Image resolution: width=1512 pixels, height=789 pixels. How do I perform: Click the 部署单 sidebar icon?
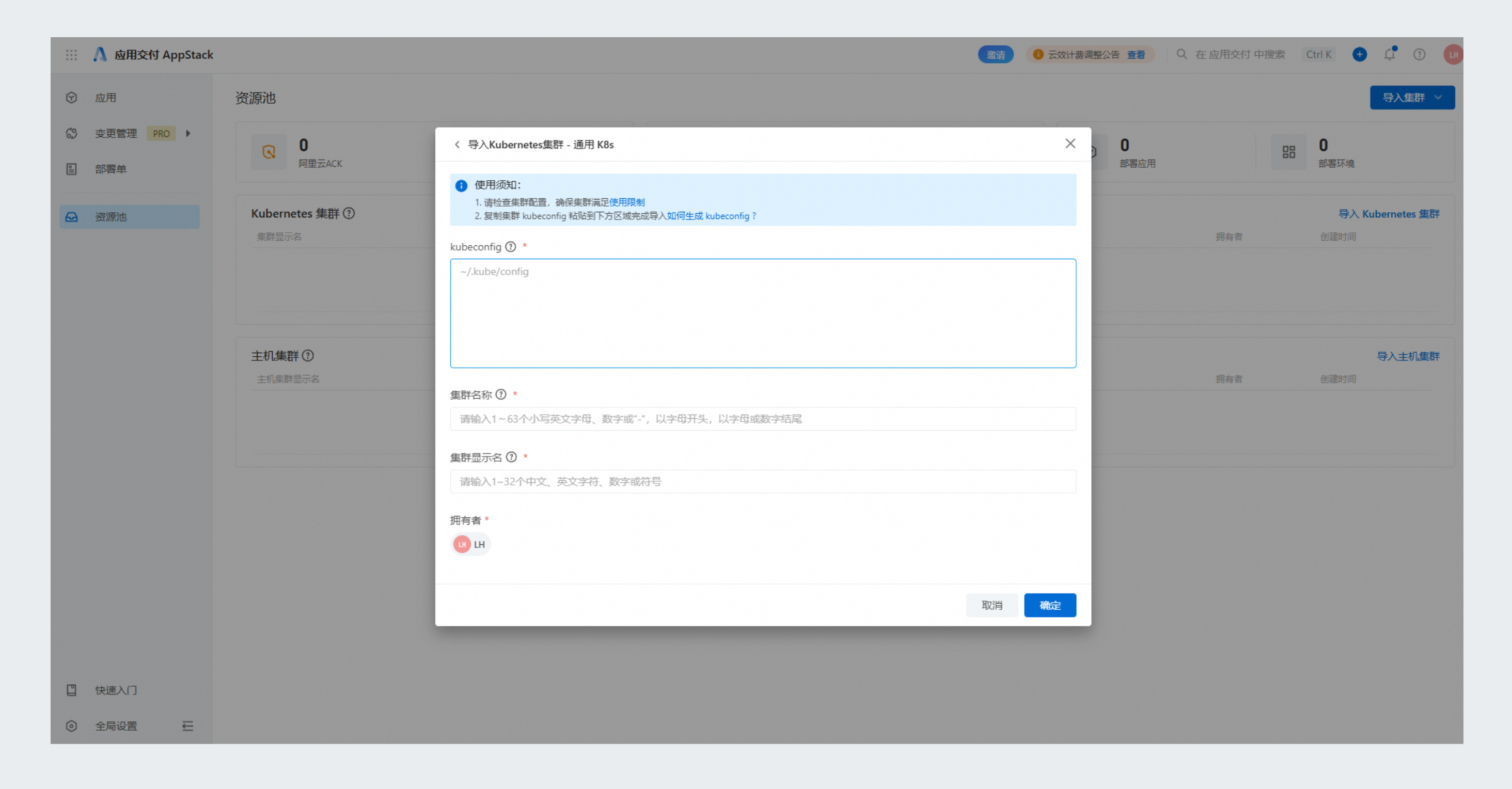(x=72, y=169)
